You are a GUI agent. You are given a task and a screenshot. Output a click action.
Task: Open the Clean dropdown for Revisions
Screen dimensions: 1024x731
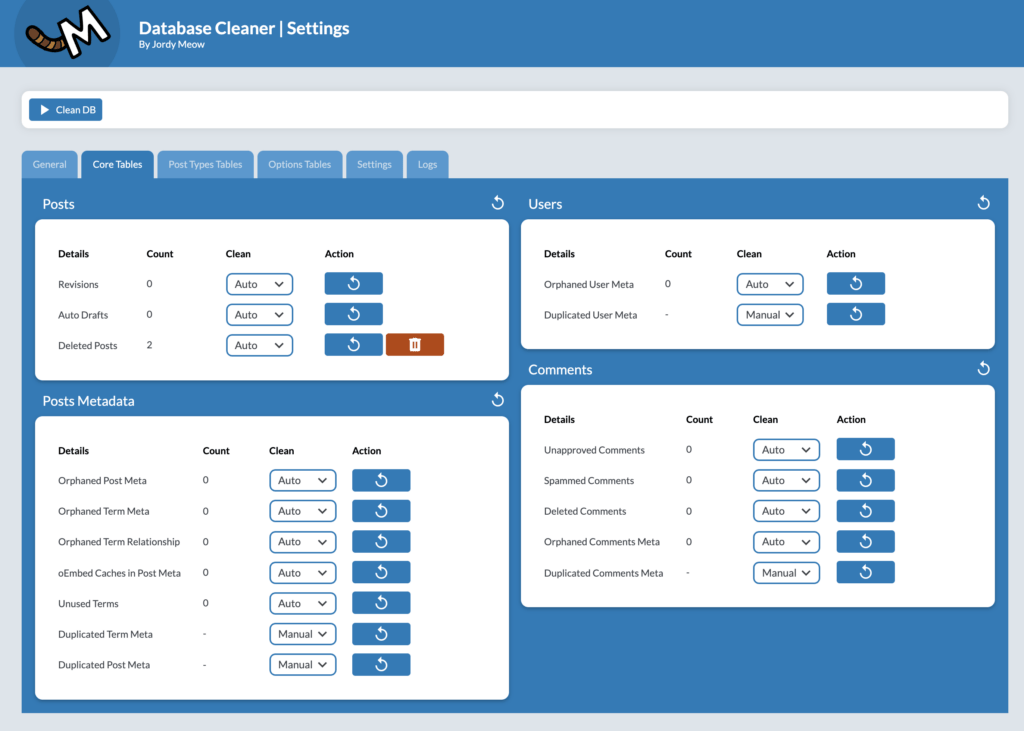(x=259, y=283)
